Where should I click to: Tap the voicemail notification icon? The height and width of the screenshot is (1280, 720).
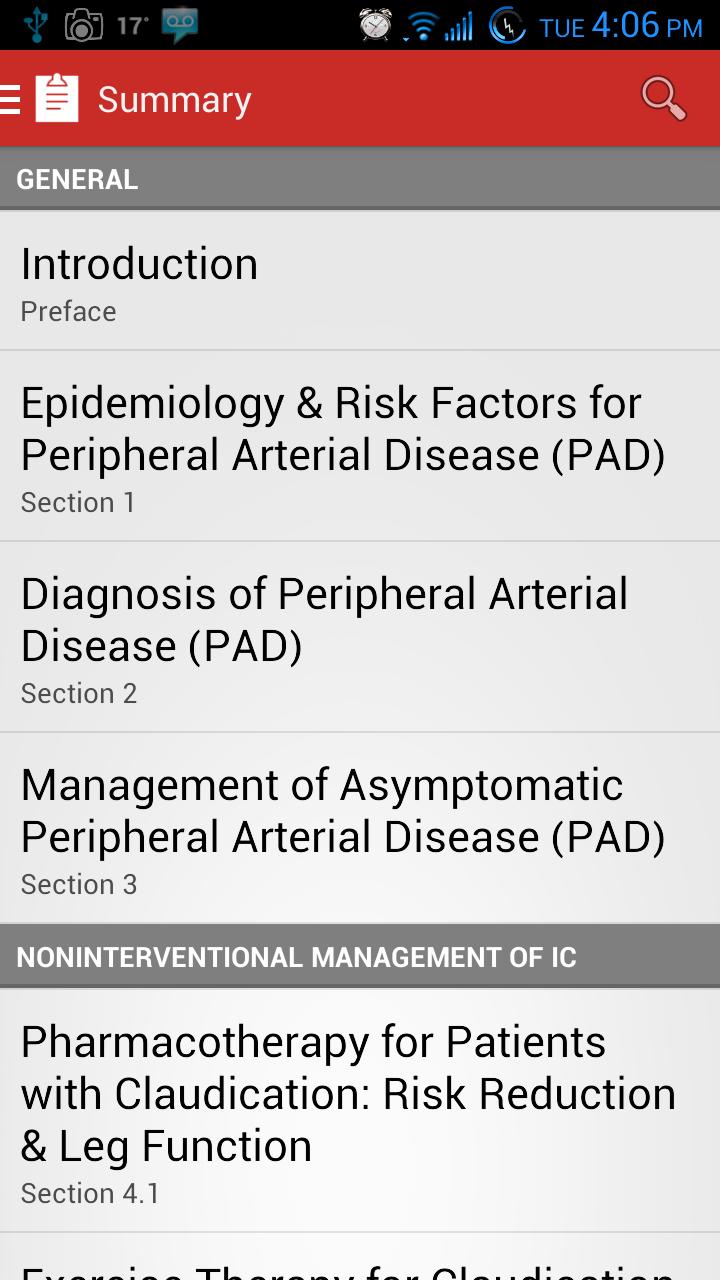[179, 25]
